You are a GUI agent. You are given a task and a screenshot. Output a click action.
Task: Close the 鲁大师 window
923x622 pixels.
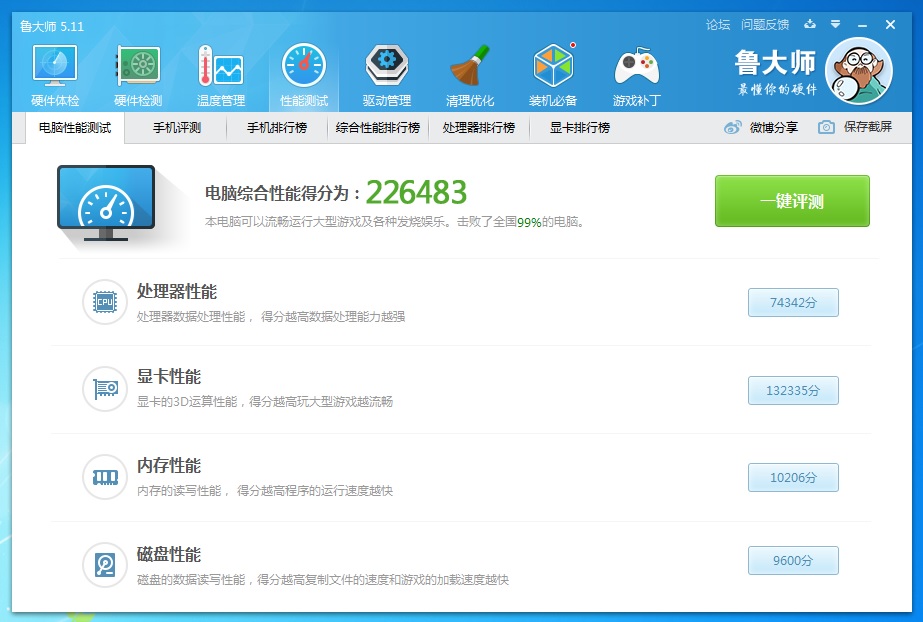pos(890,25)
